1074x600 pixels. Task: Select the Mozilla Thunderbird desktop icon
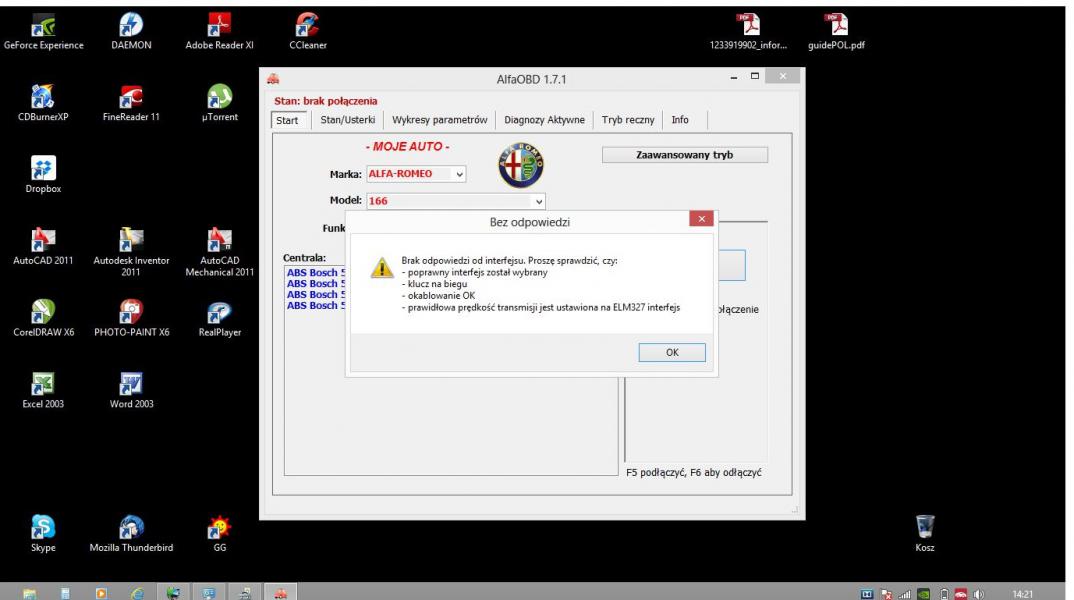131,534
